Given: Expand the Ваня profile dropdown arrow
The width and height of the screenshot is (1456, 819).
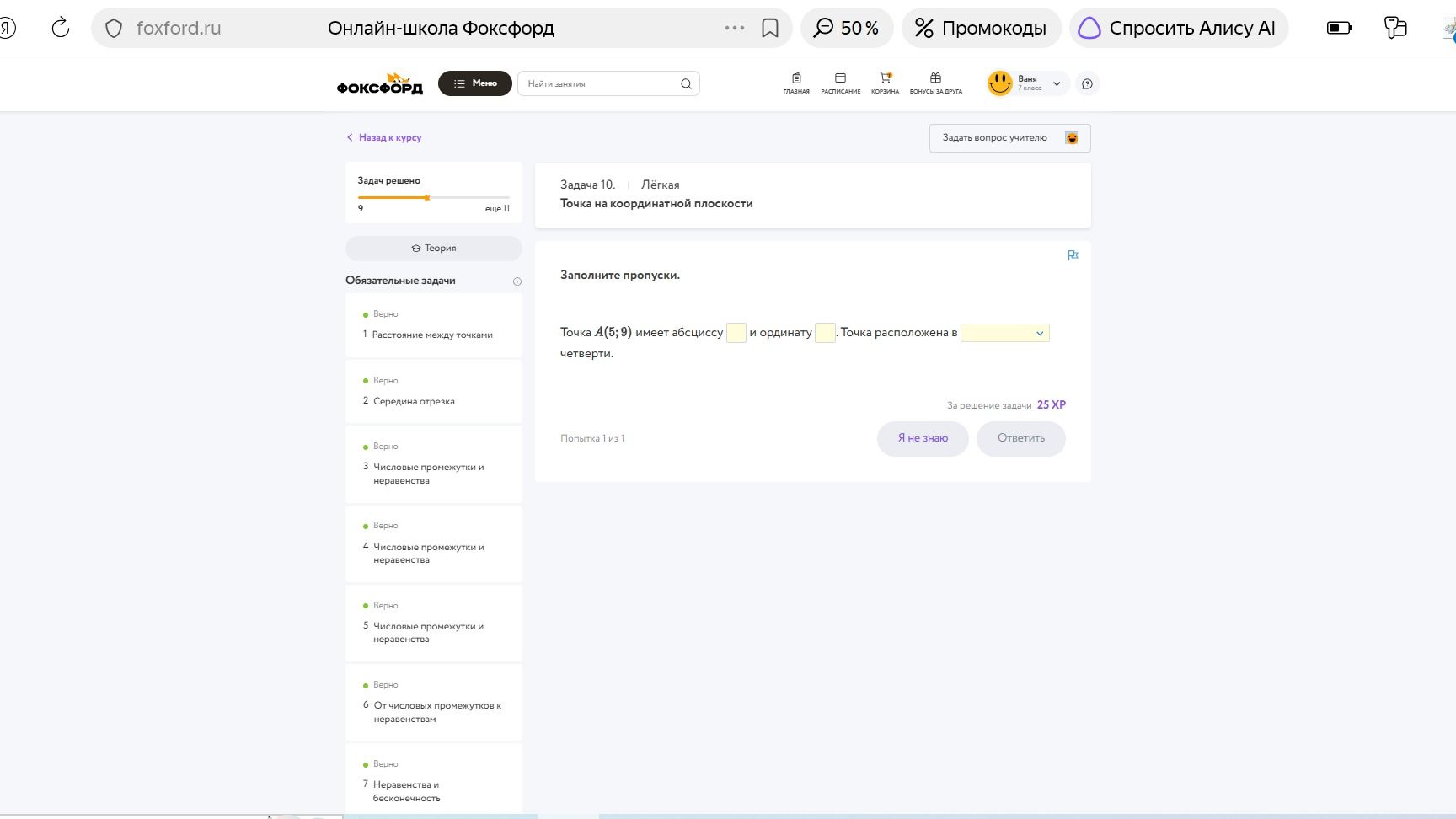Looking at the screenshot, I should [1057, 83].
